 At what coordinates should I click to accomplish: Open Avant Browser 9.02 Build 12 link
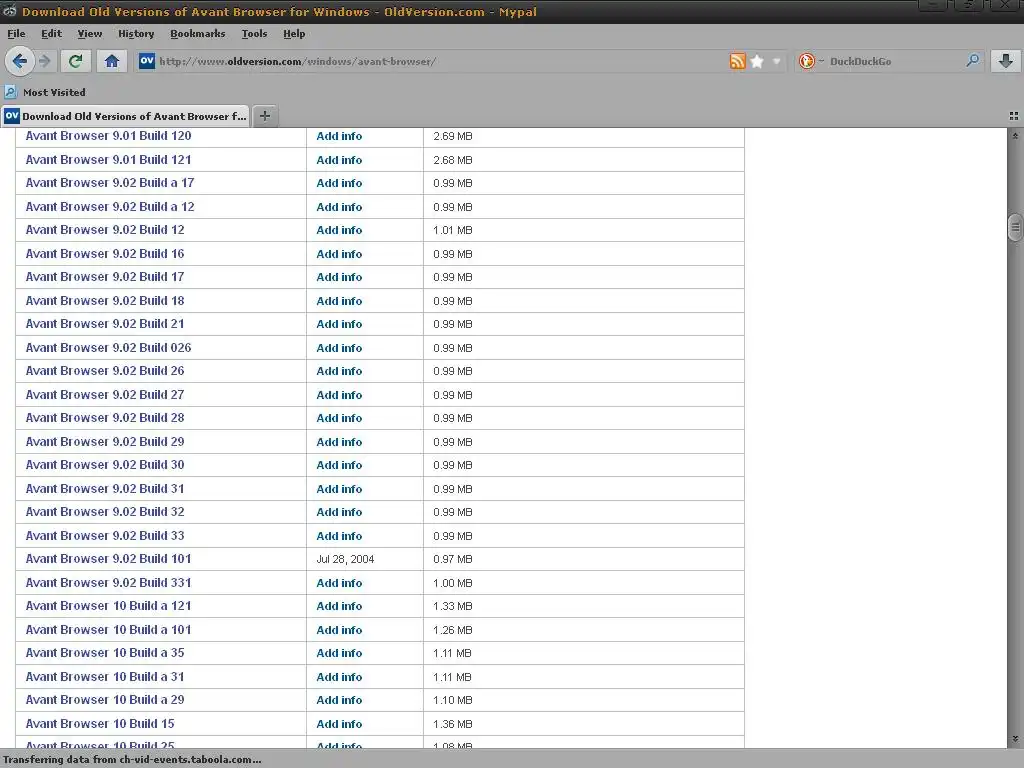click(x=105, y=230)
